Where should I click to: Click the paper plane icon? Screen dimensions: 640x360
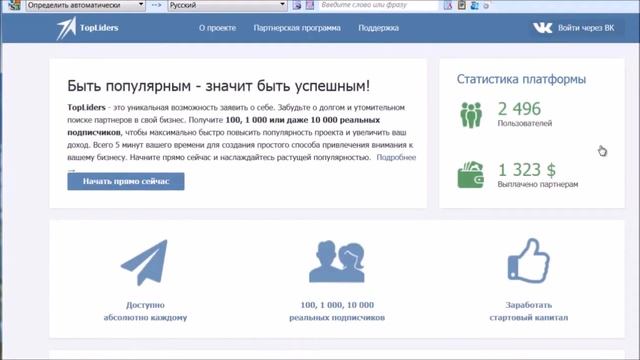click(144, 262)
